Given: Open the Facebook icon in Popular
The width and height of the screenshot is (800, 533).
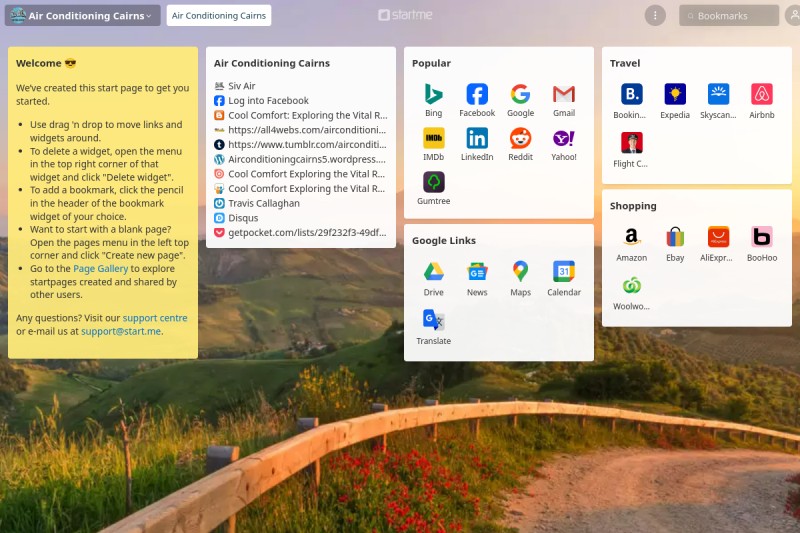Looking at the screenshot, I should pyautogui.click(x=477, y=94).
